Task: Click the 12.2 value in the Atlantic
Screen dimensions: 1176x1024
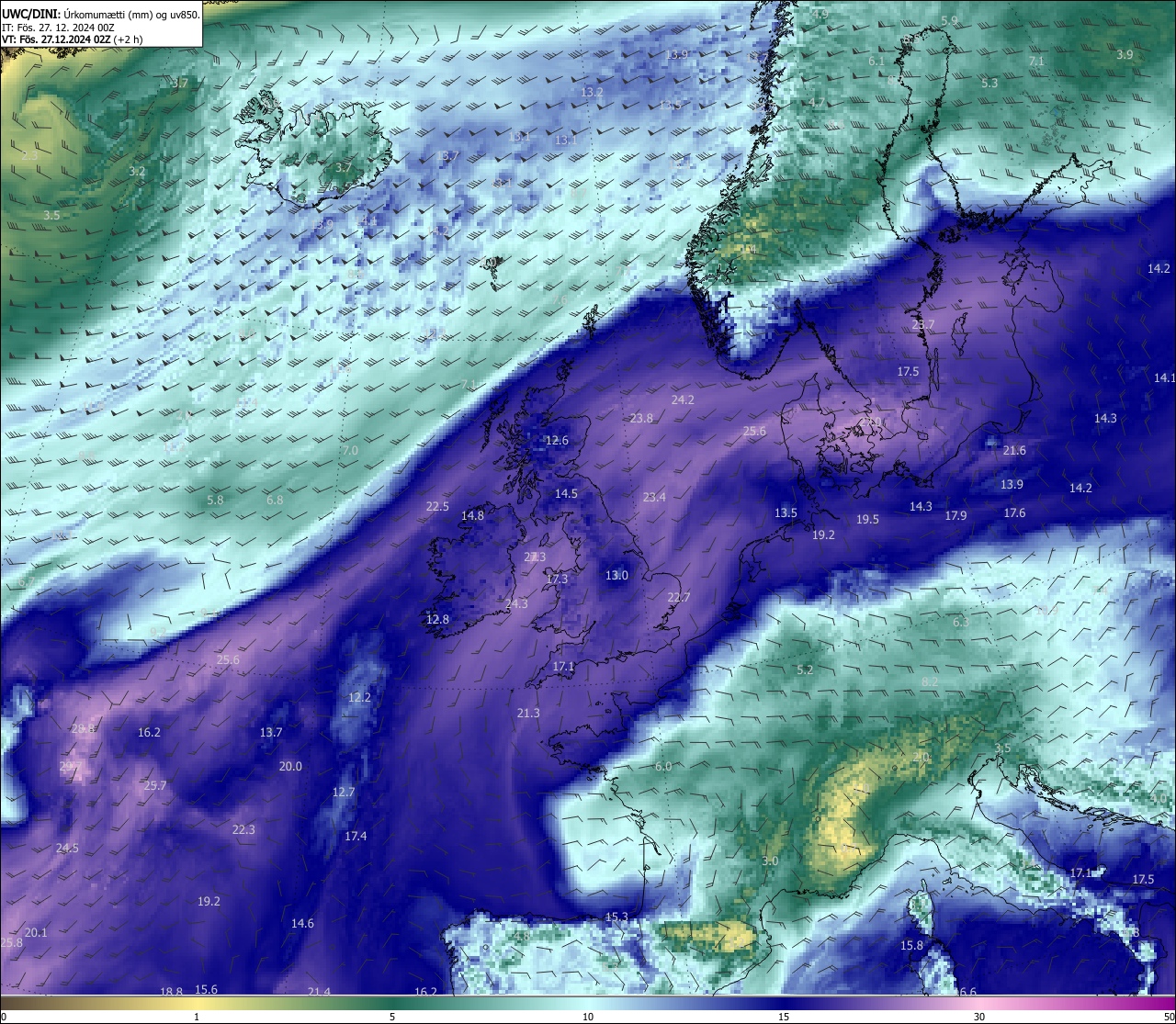Action: pos(359,698)
